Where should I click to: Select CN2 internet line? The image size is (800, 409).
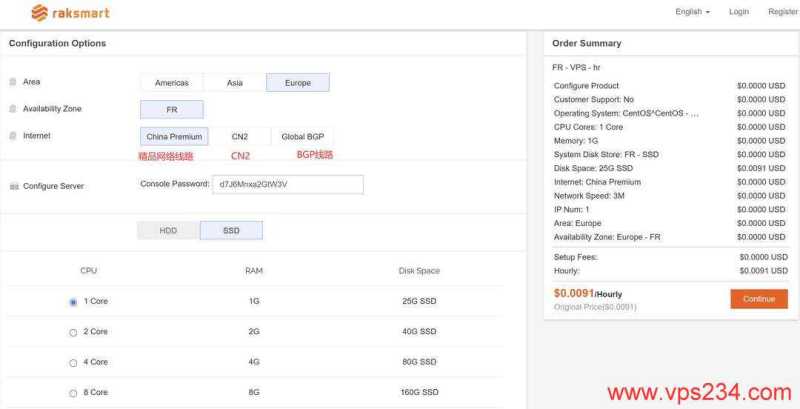pos(240,137)
